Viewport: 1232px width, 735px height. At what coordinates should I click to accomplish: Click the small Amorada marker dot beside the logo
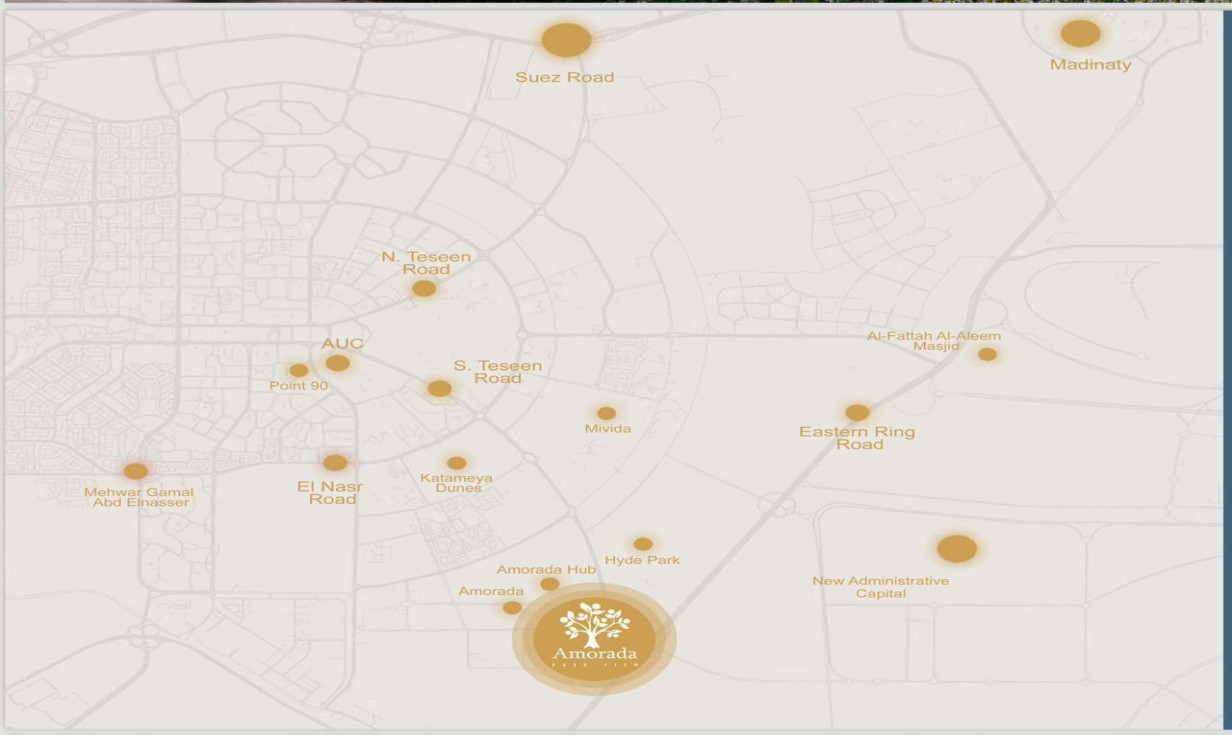(x=512, y=607)
